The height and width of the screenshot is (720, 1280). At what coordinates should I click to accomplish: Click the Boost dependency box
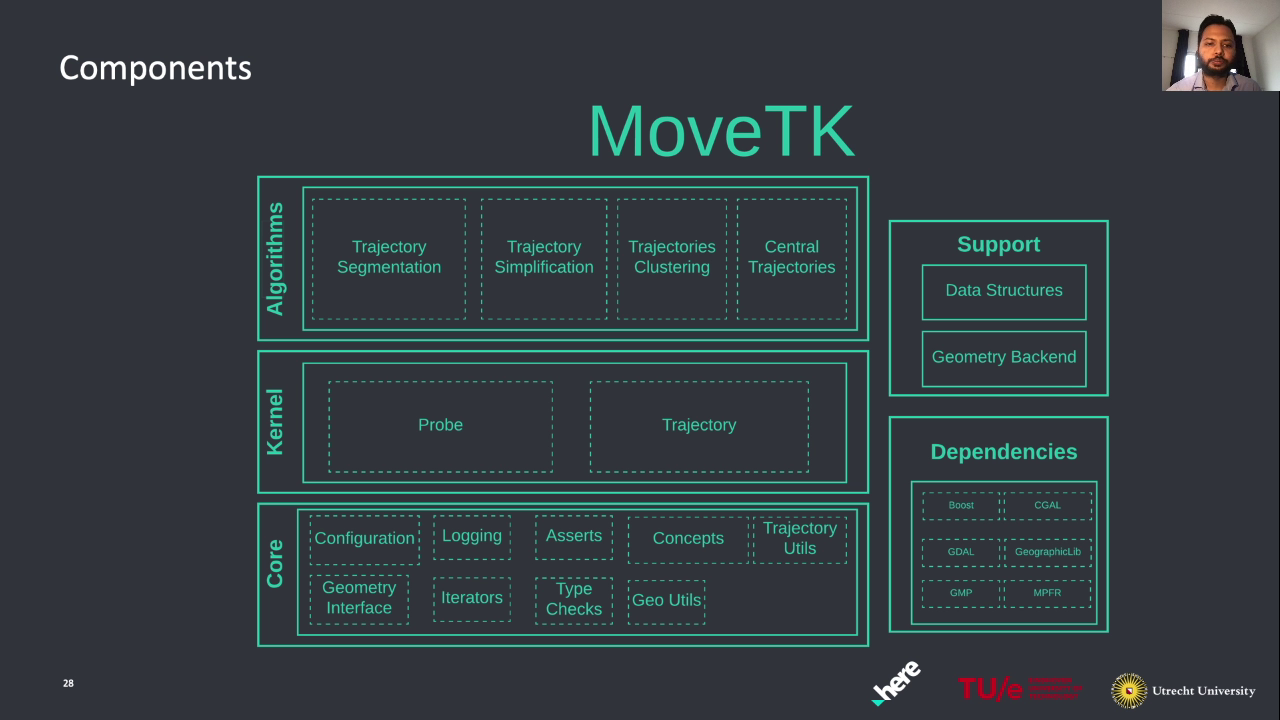pyautogui.click(x=960, y=506)
